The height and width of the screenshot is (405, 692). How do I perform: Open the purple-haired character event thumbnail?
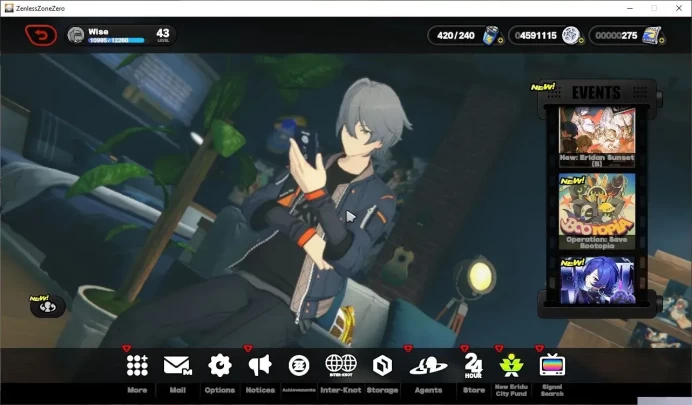597,281
